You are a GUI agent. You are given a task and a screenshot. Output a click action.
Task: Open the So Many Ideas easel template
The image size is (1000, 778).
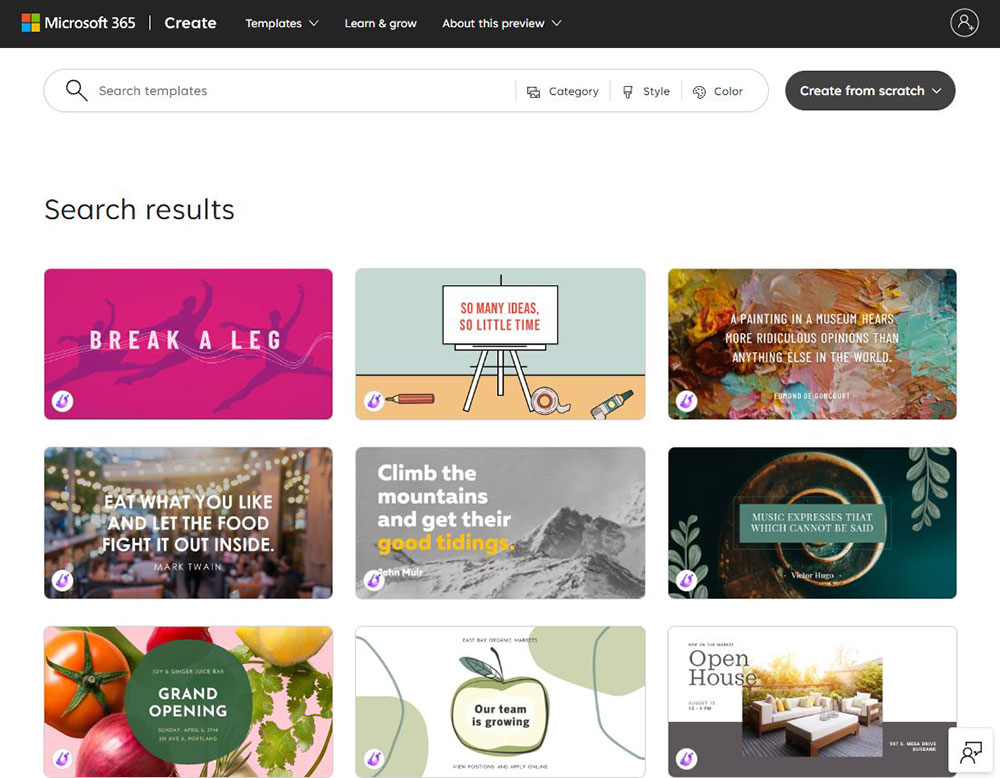(500, 344)
